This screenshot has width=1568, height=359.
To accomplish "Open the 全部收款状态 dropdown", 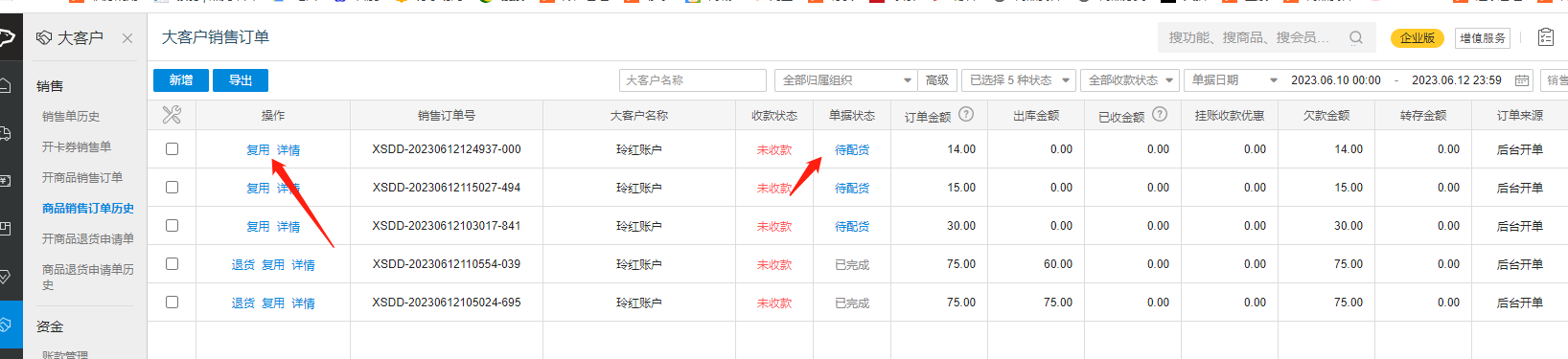I will pos(1131,80).
